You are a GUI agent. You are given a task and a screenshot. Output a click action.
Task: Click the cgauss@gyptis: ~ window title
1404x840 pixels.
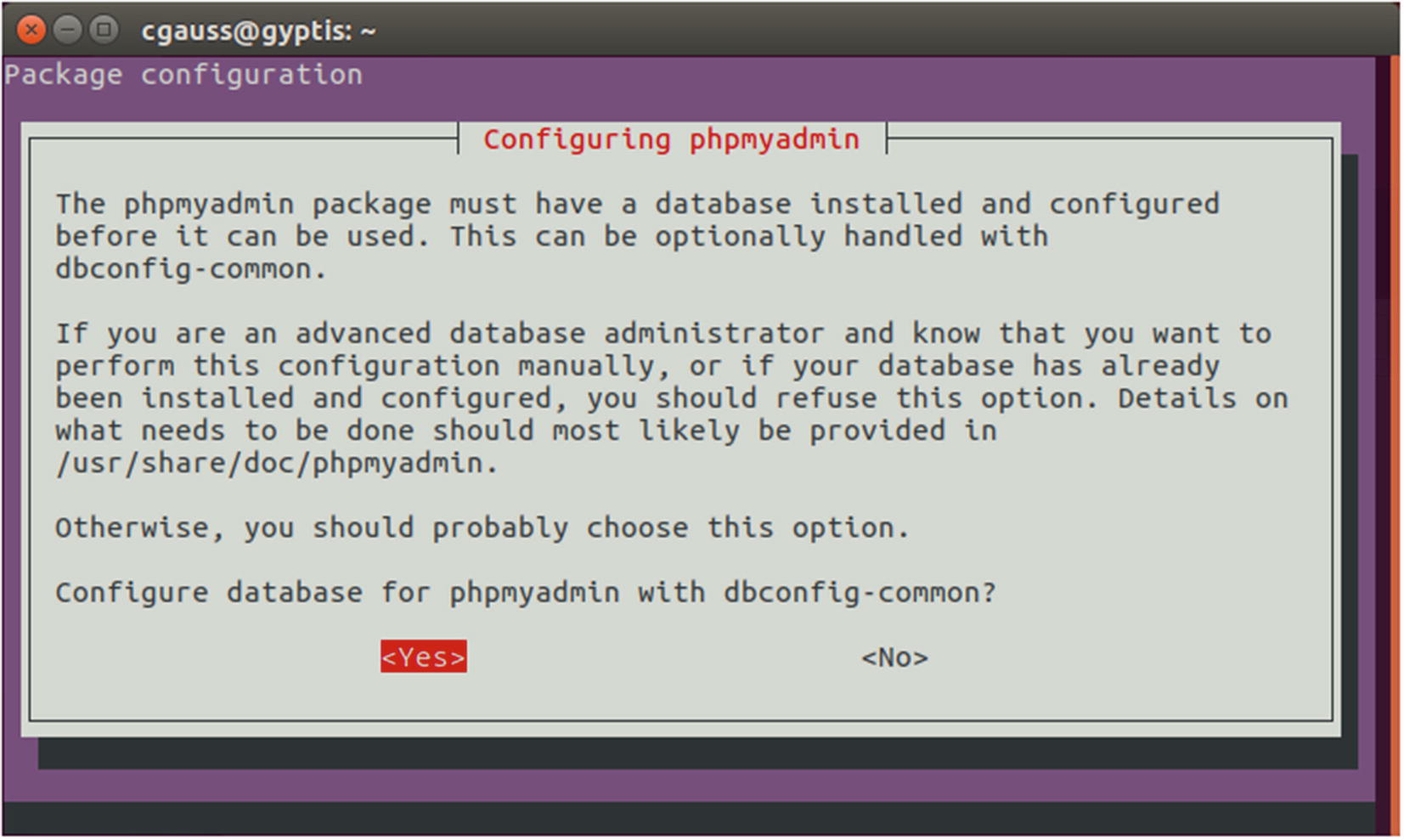258,31
